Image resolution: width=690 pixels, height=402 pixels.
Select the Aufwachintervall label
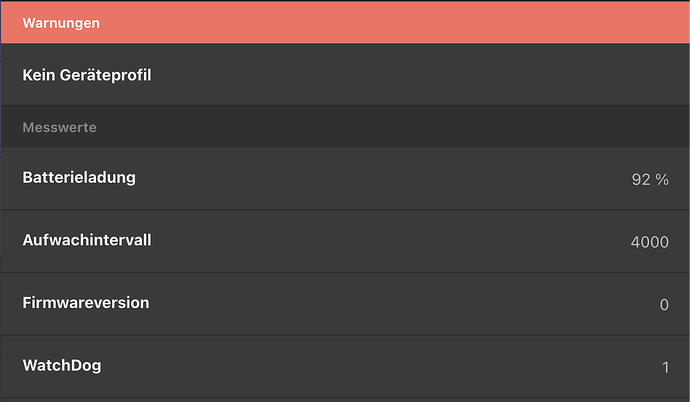click(x=87, y=241)
